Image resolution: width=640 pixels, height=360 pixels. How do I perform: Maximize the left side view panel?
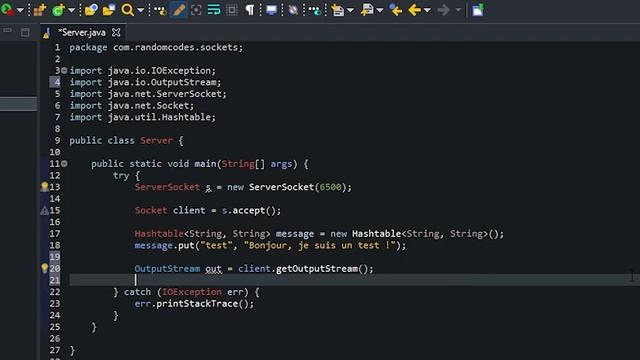pyautogui.click(x=25, y=32)
